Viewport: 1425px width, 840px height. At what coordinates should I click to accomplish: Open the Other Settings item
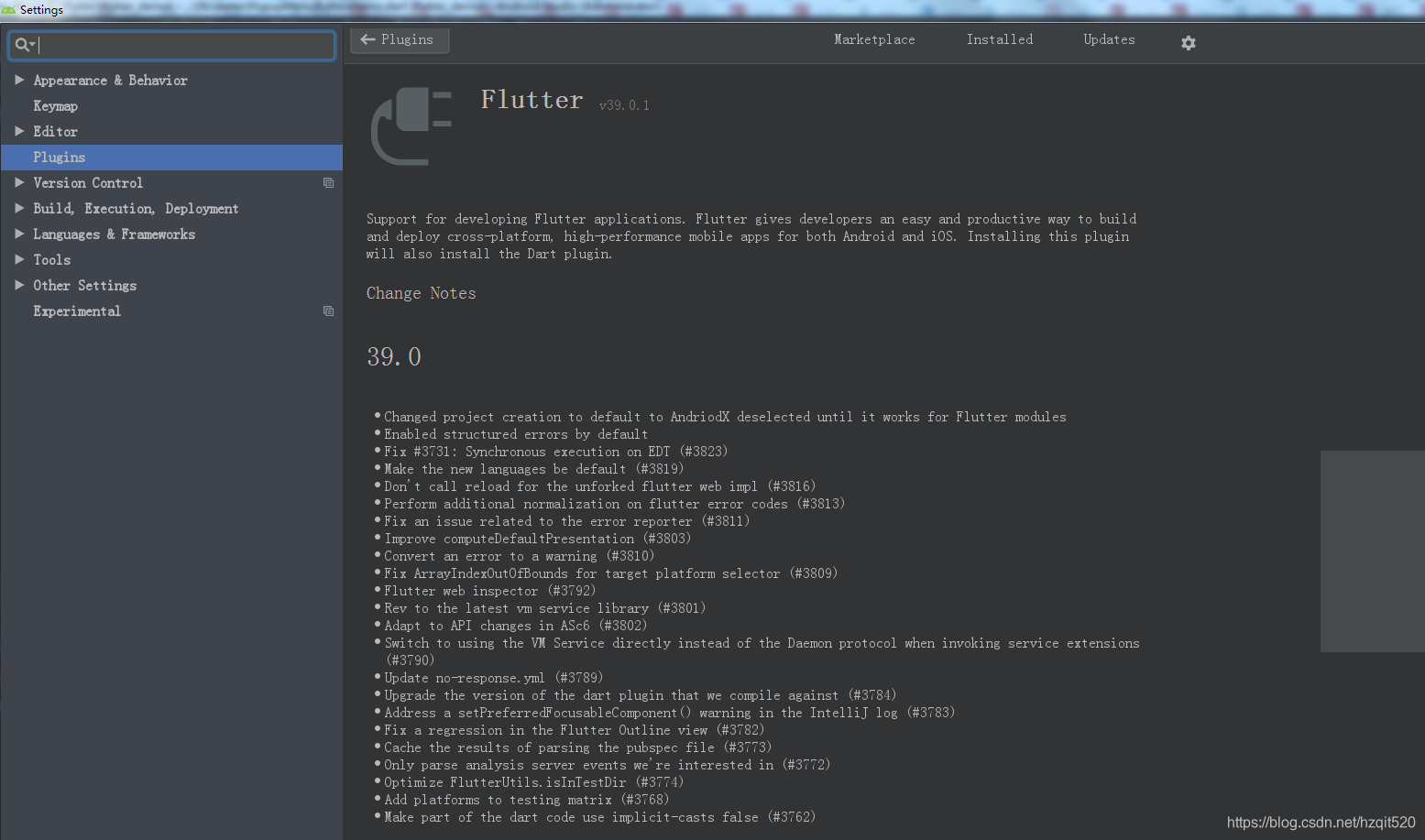click(84, 286)
